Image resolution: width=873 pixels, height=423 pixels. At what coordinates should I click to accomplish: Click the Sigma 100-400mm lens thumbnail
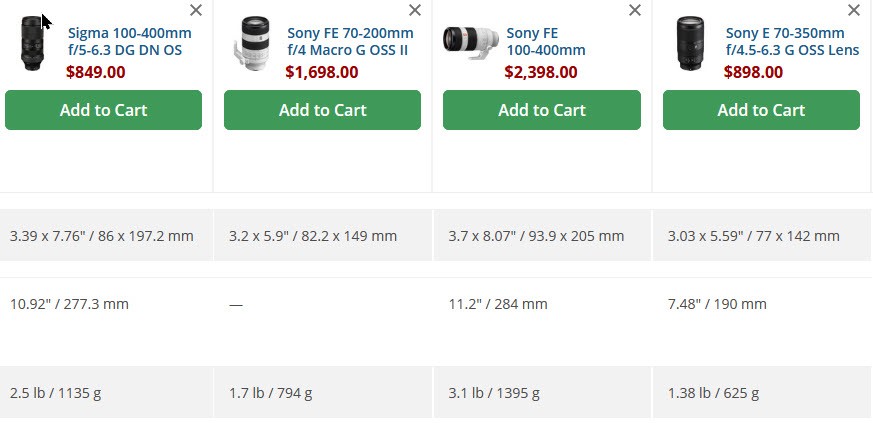click(x=32, y=43)
